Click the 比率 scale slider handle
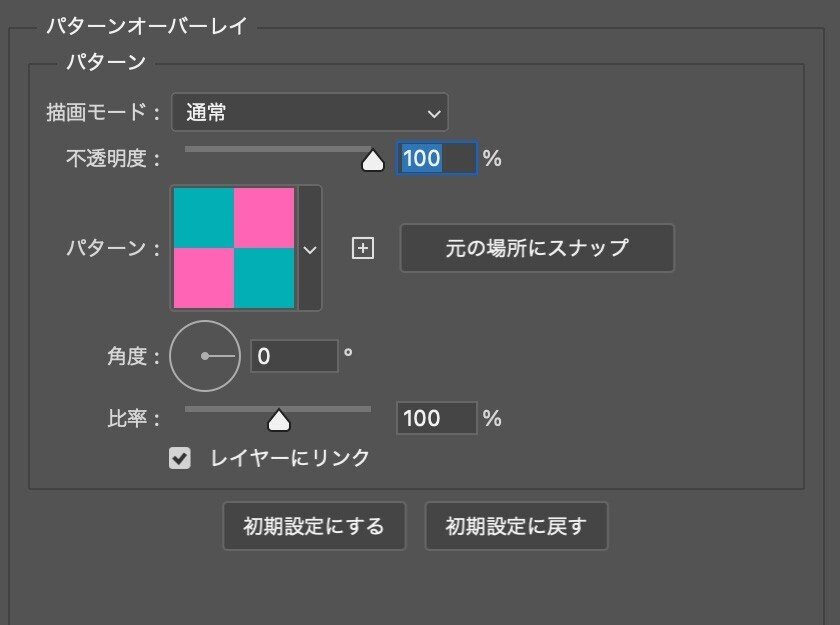The height and width of the screenshot is (625, 840). click(279, 419)
